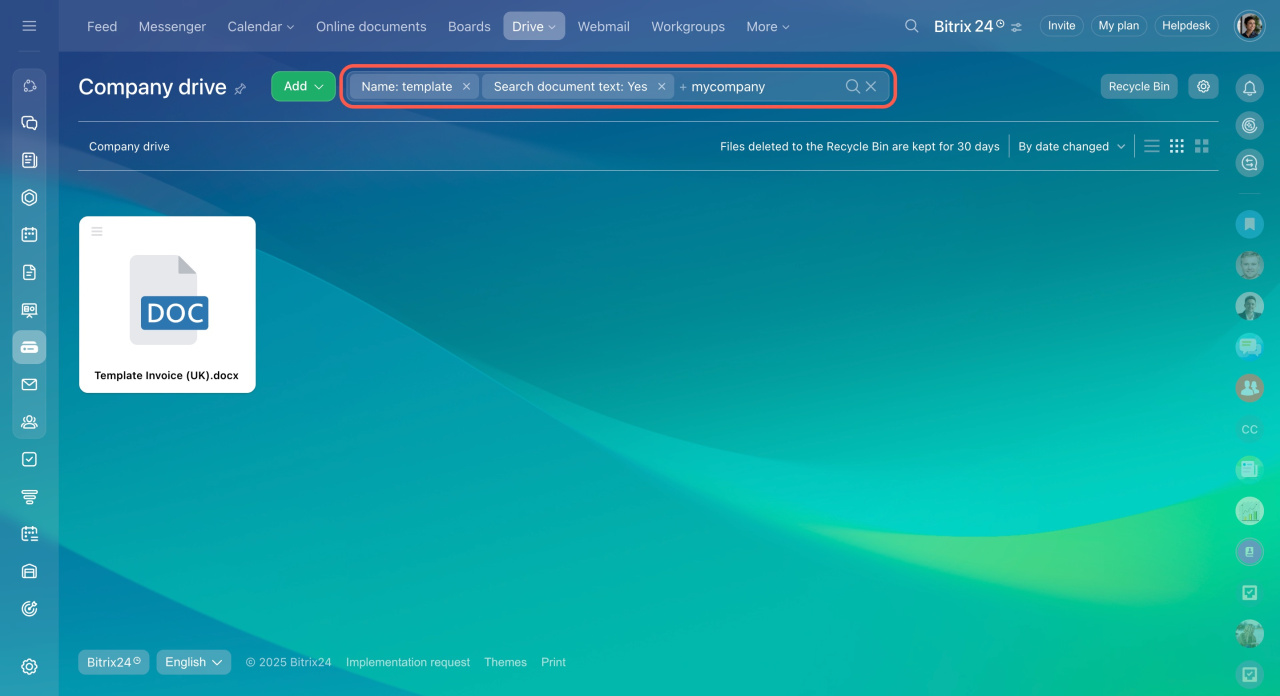This screenshot has height=696, width=1280.
Task: Click the Implementation request link
Action: click(407, 662)
